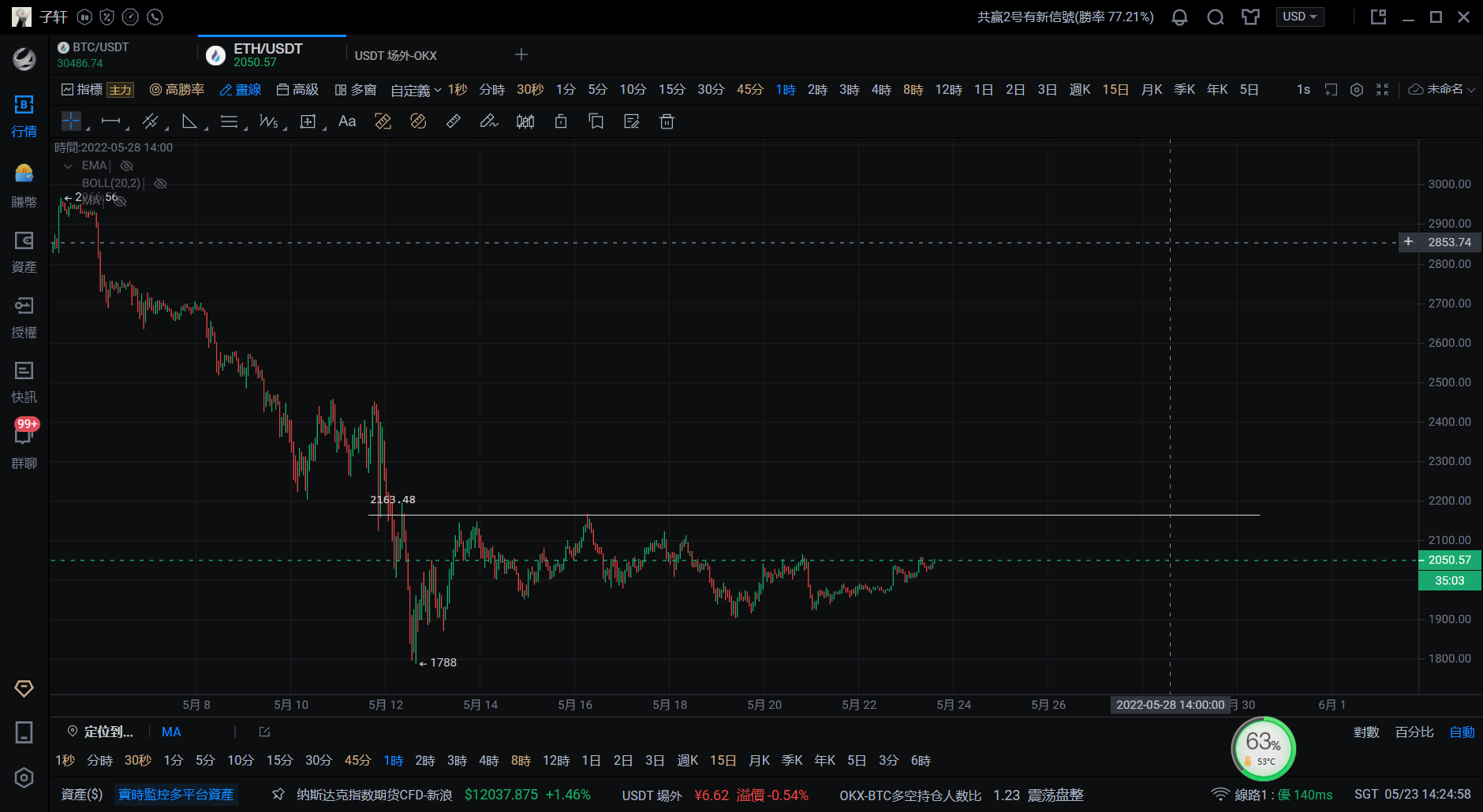The height and width of the screenshot is (812, 1483).
Task: Open the 未命名 layout dropdown
Action: point(1442,90)
